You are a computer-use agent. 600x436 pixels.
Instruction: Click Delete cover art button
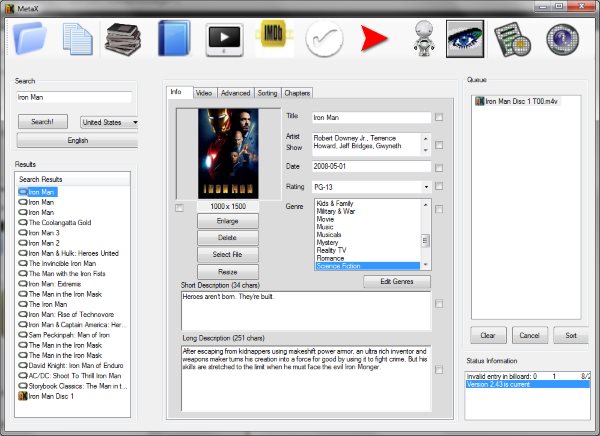(228, 238)
